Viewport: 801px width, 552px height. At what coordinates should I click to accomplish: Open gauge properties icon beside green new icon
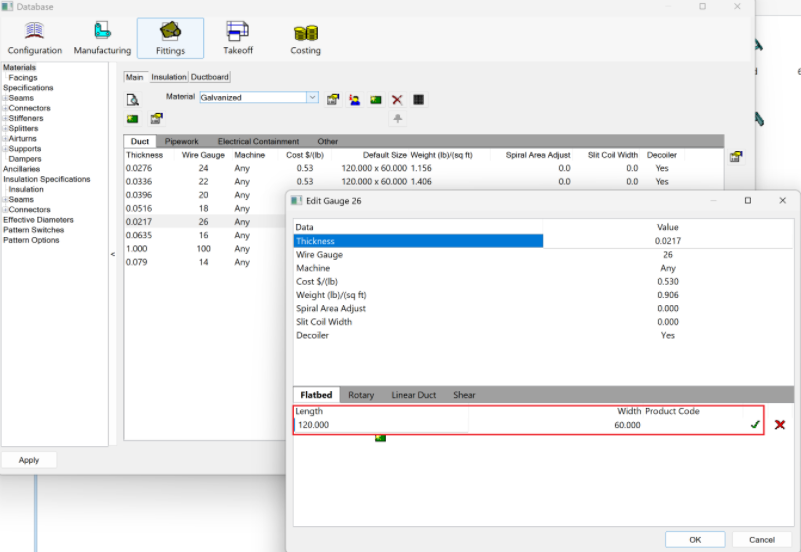pos(156,119)
